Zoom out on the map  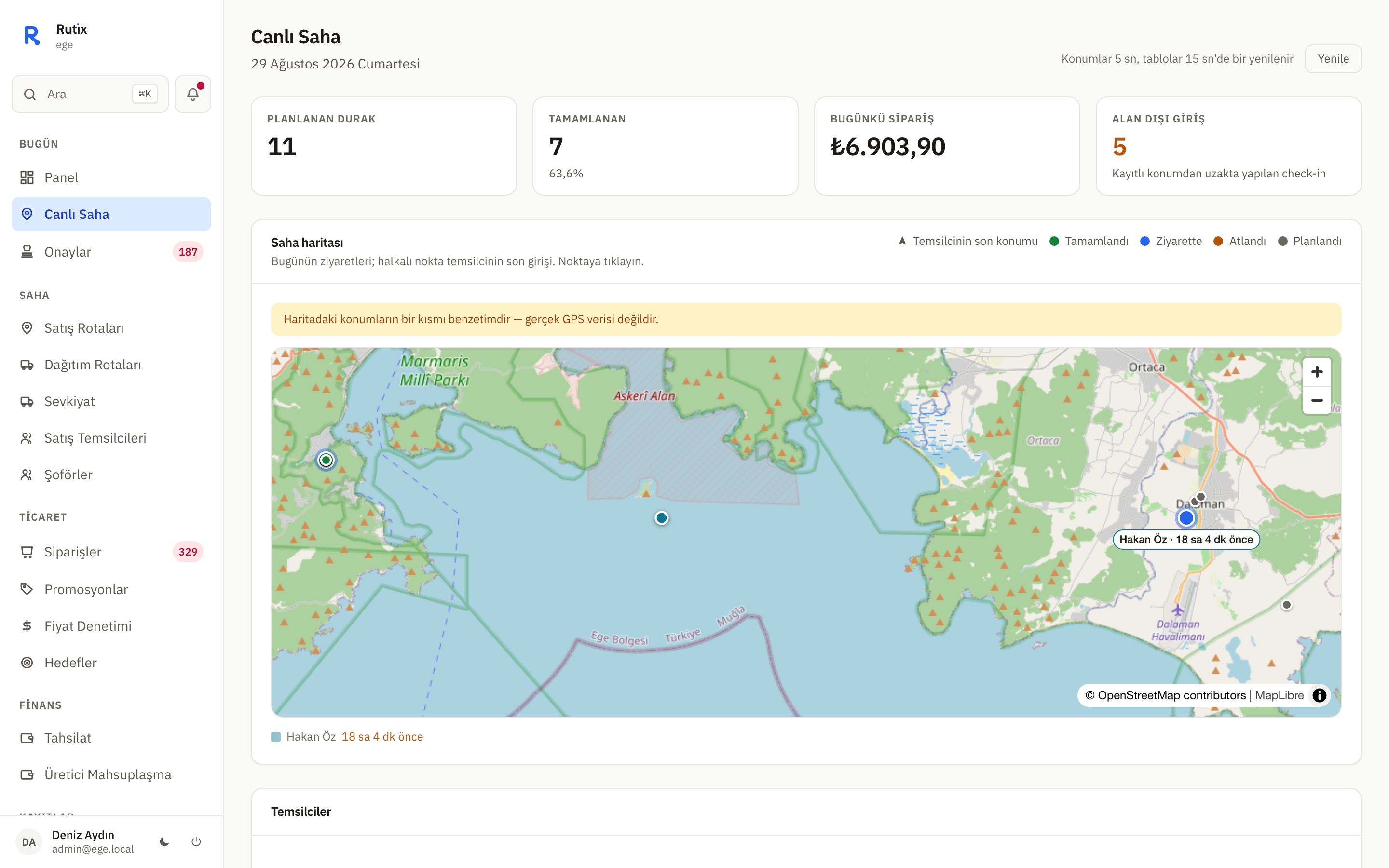[x=1317, y=400]
